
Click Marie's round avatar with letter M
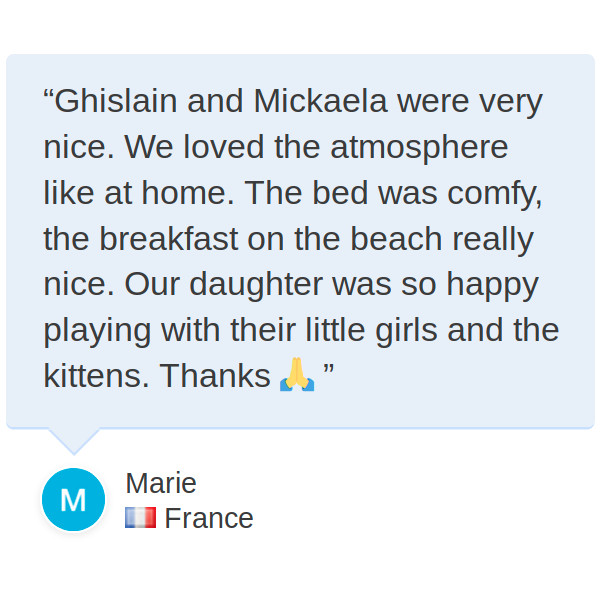[73, 500]
